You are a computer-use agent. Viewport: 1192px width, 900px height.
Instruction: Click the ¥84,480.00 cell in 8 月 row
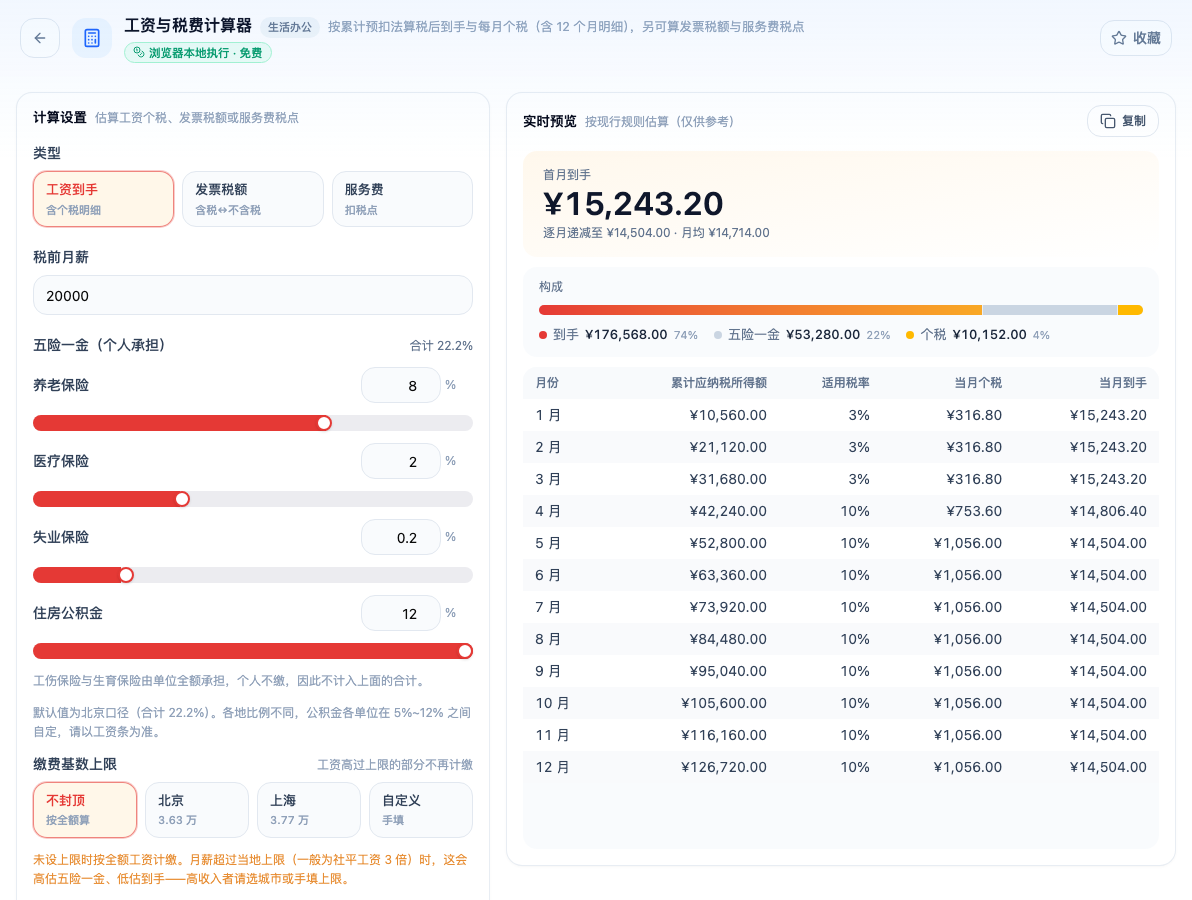tap(728, 639)
